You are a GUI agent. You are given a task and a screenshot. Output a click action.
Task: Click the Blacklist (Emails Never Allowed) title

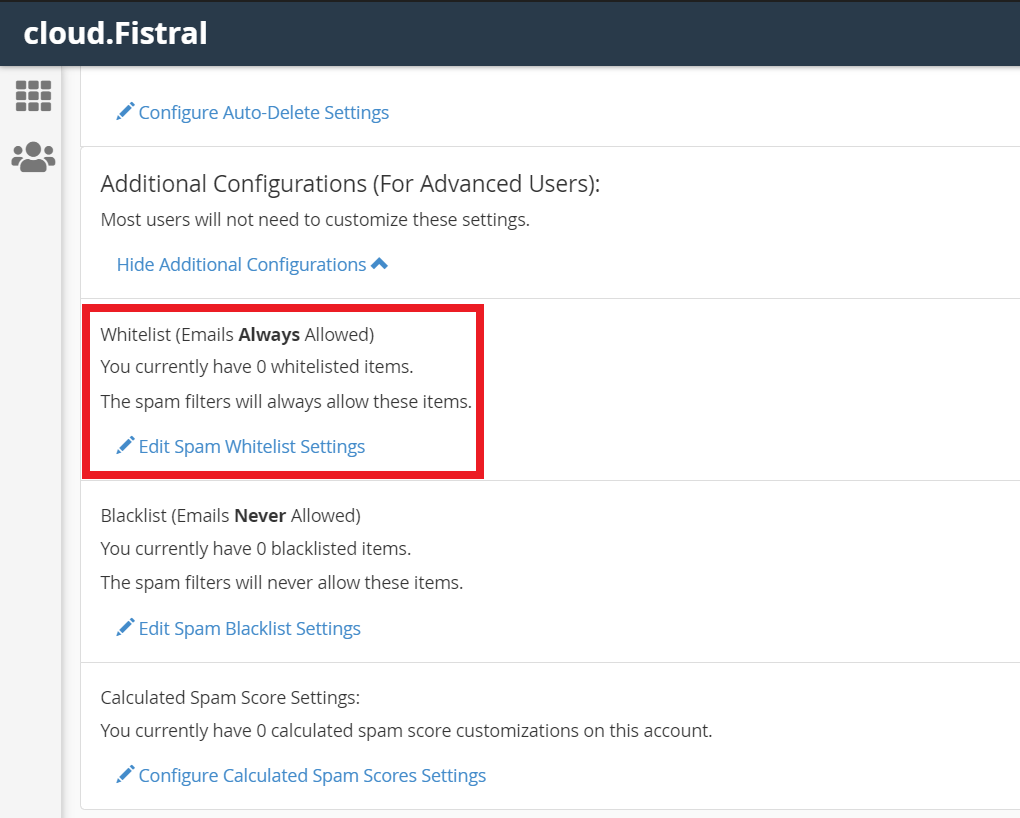click(230, 516)
